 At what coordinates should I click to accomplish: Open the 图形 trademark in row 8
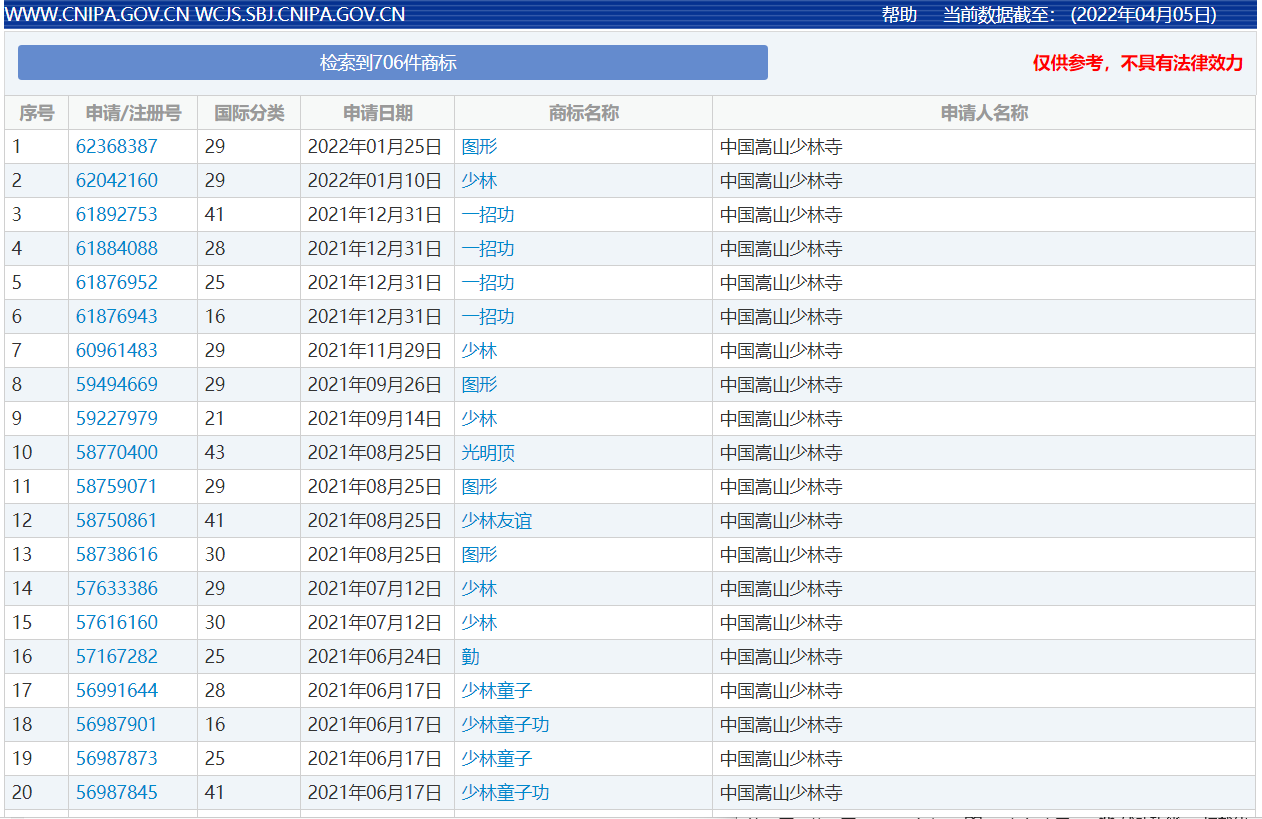click(479, 384)
